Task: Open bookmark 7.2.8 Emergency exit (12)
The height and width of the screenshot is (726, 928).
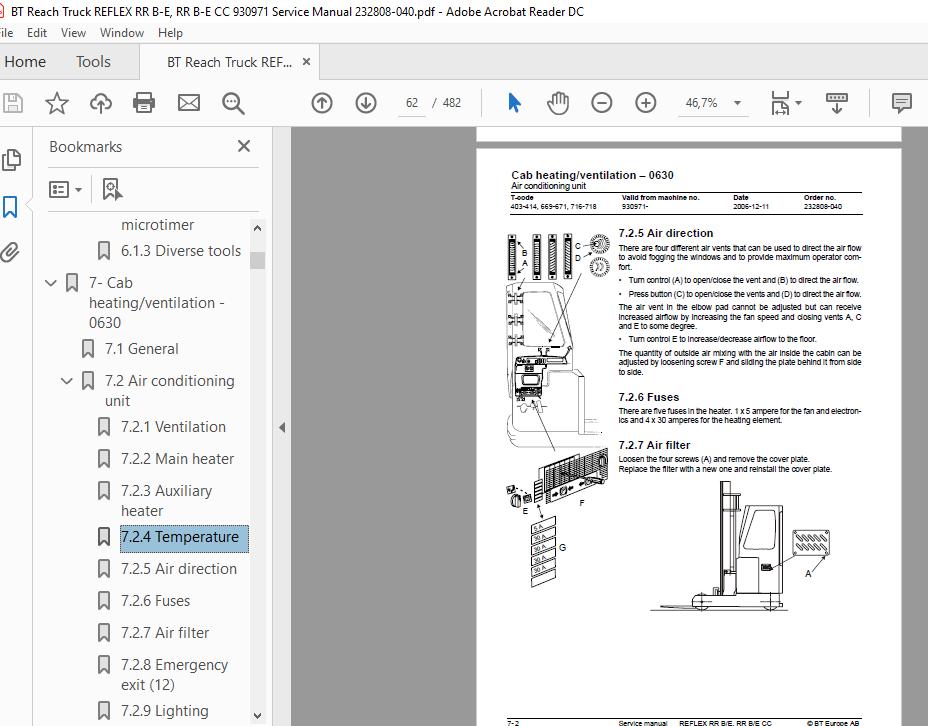Action: 174,675
